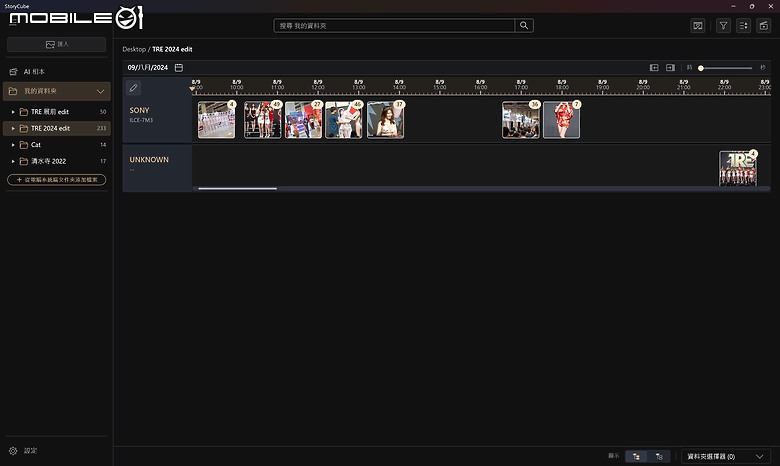780x466 pixels.
Task: Expand the Cat folder arrow
Action: pyautogui.click(x=13, y=145)
